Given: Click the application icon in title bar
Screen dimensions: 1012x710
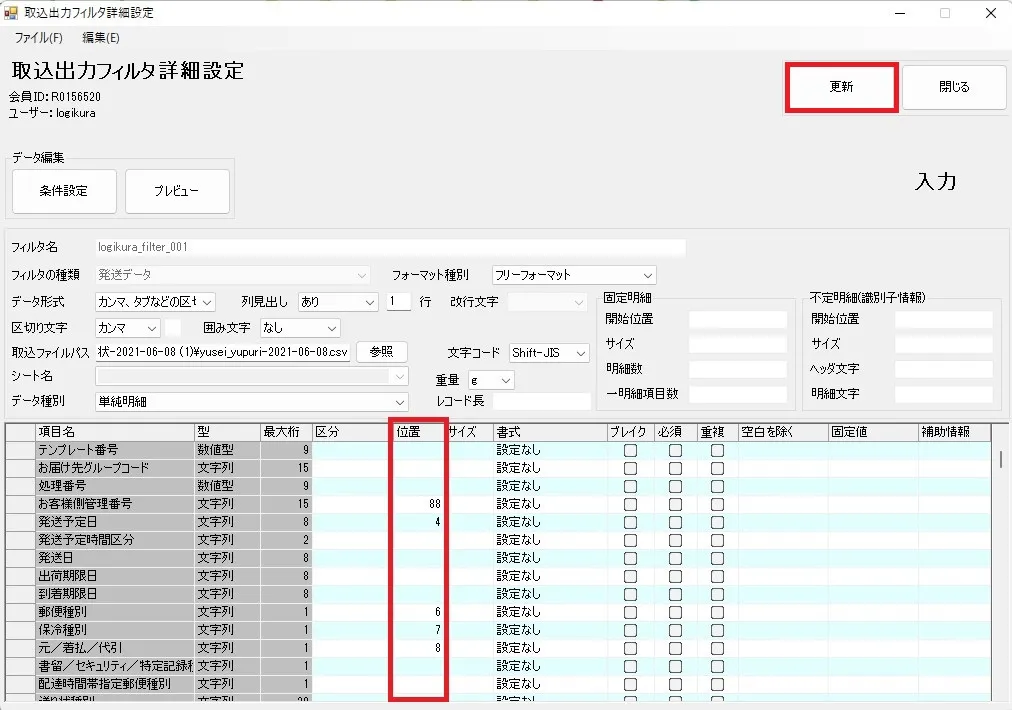Looking at the screenshot, I should tap(10, 12).
